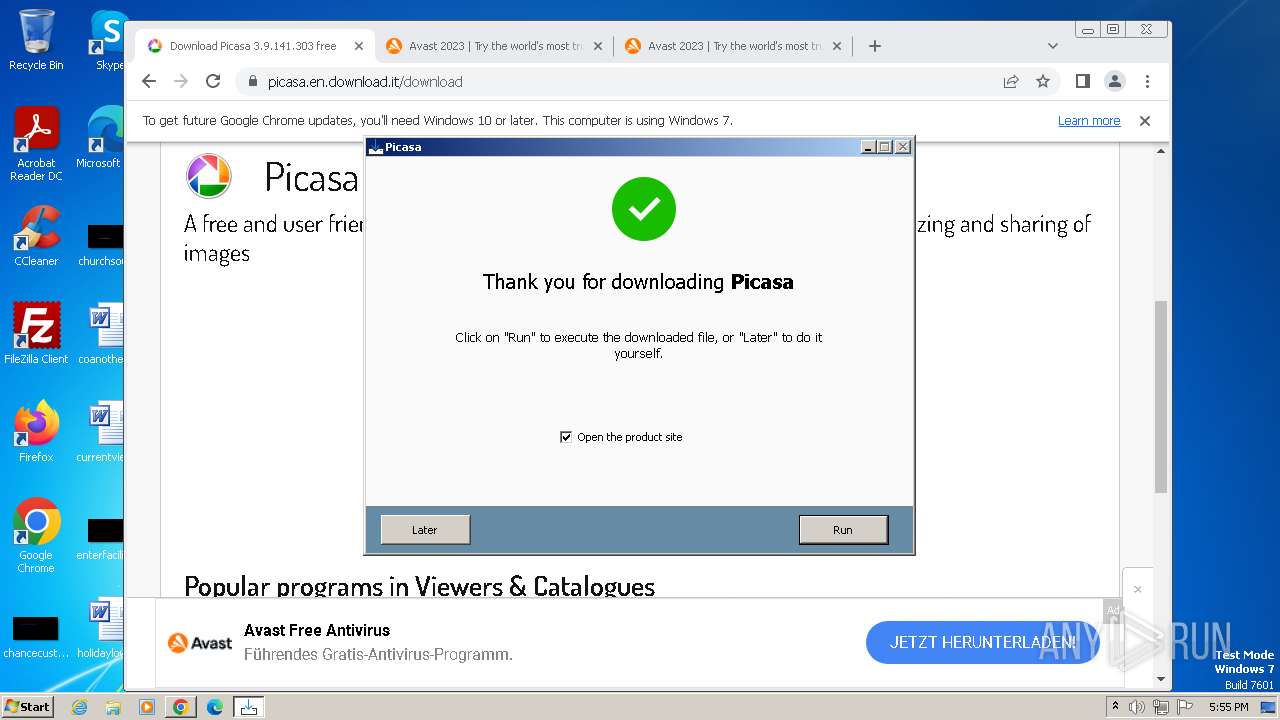Open the Chrome tab search dropdown
Image resolution: width=1280 pixels, height=720 pixels.
point(1053,46)
